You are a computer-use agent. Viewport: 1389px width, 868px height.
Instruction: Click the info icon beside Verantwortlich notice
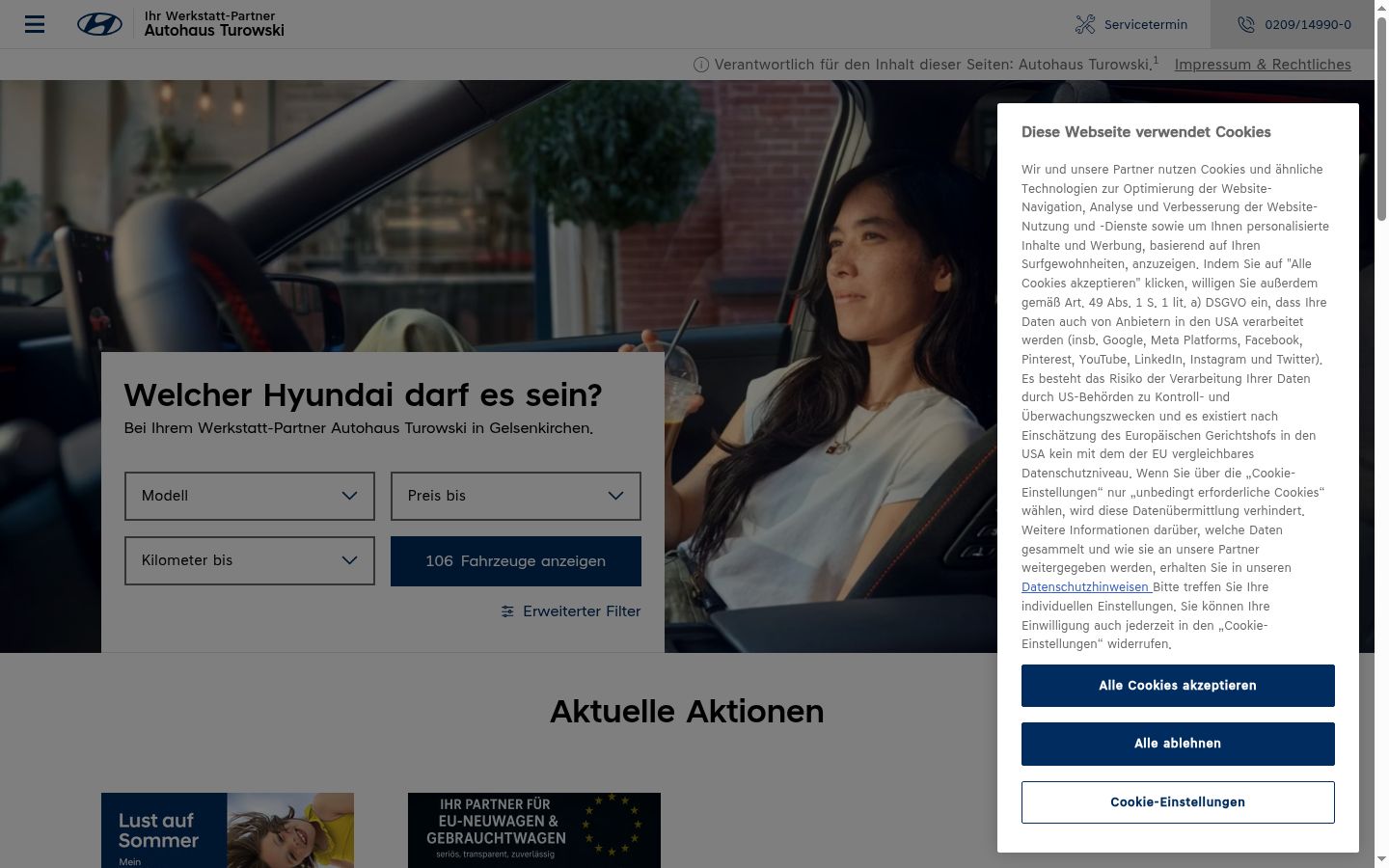[701, 65]
